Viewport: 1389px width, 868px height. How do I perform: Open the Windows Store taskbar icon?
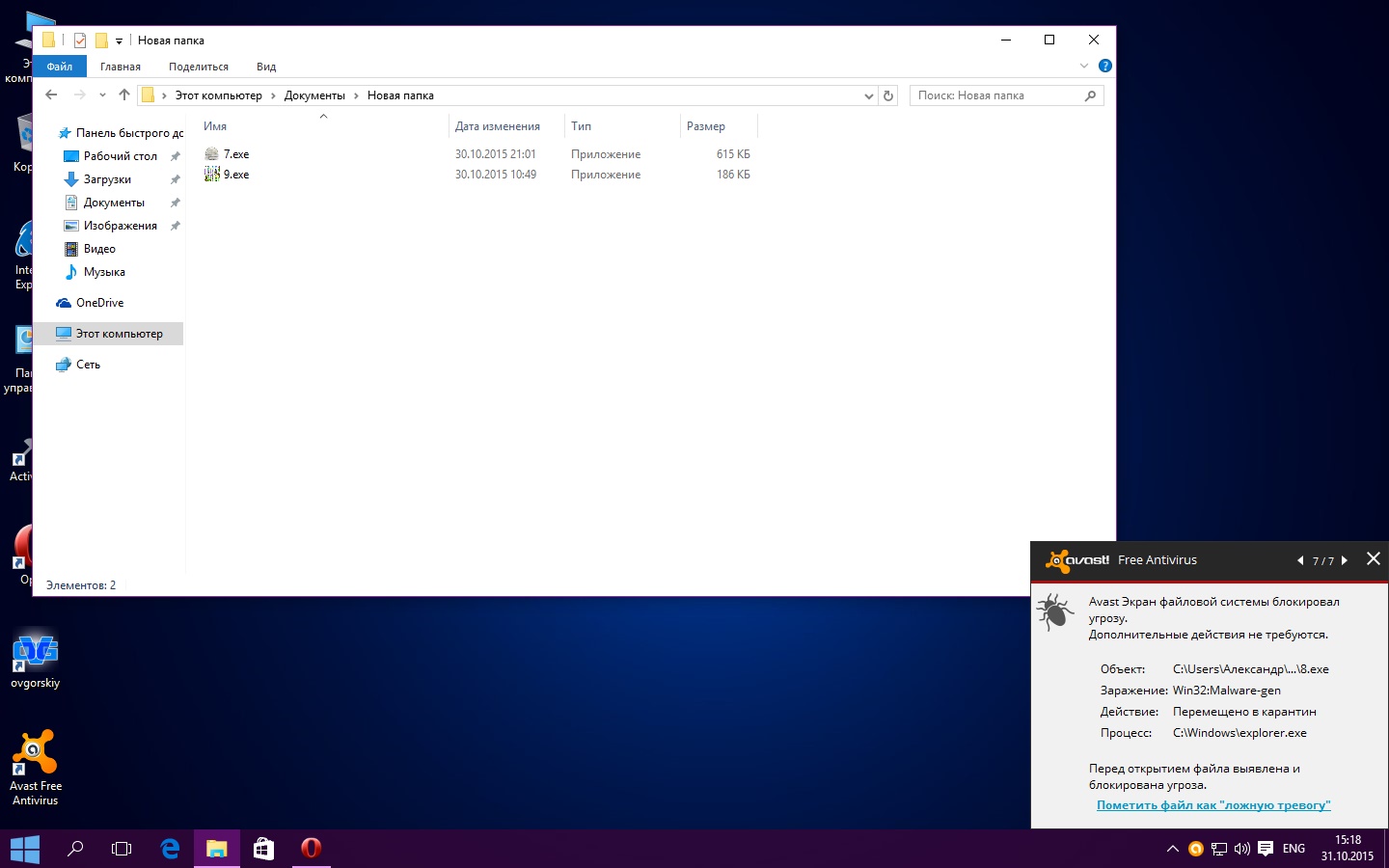click(263, 849)
